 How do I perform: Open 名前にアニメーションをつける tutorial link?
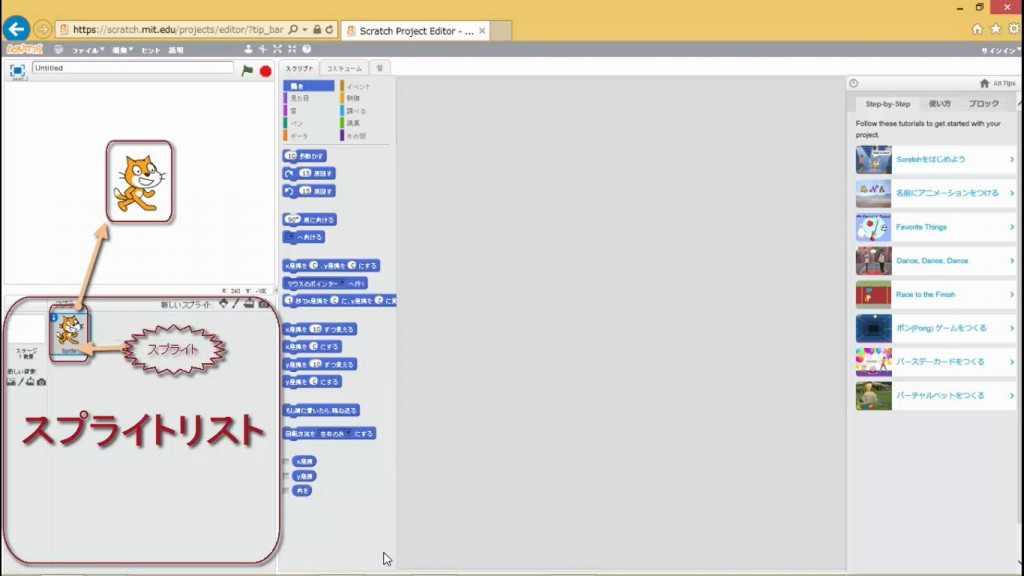pos(947,193)
